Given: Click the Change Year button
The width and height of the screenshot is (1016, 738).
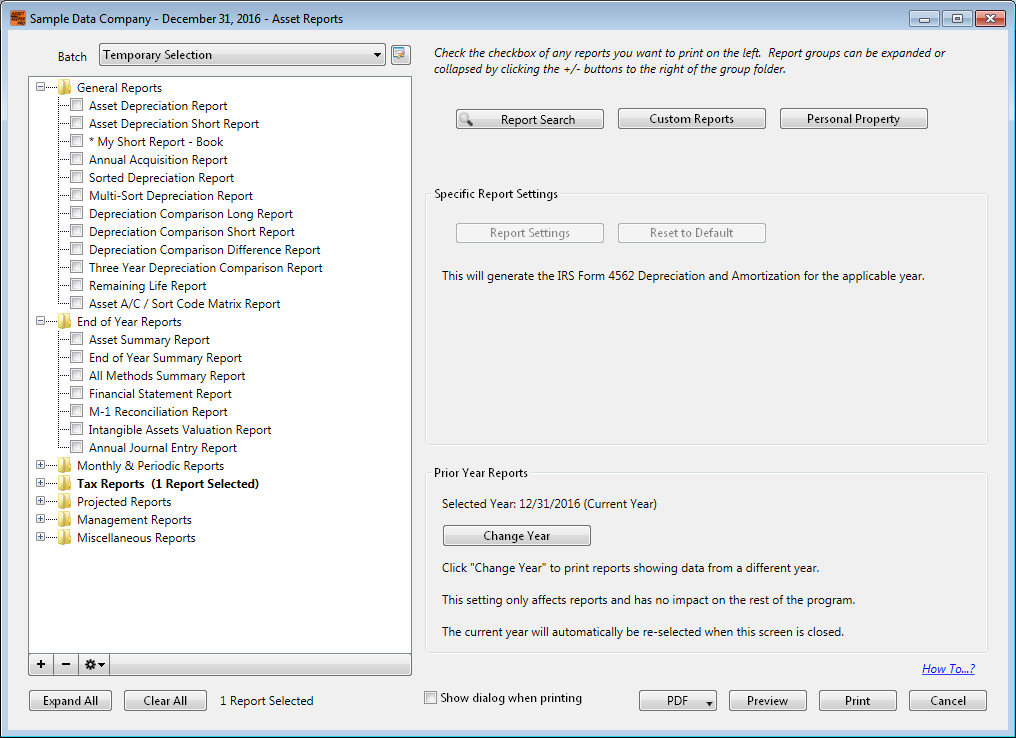Looking at the screenshot, I should (516, 536).
